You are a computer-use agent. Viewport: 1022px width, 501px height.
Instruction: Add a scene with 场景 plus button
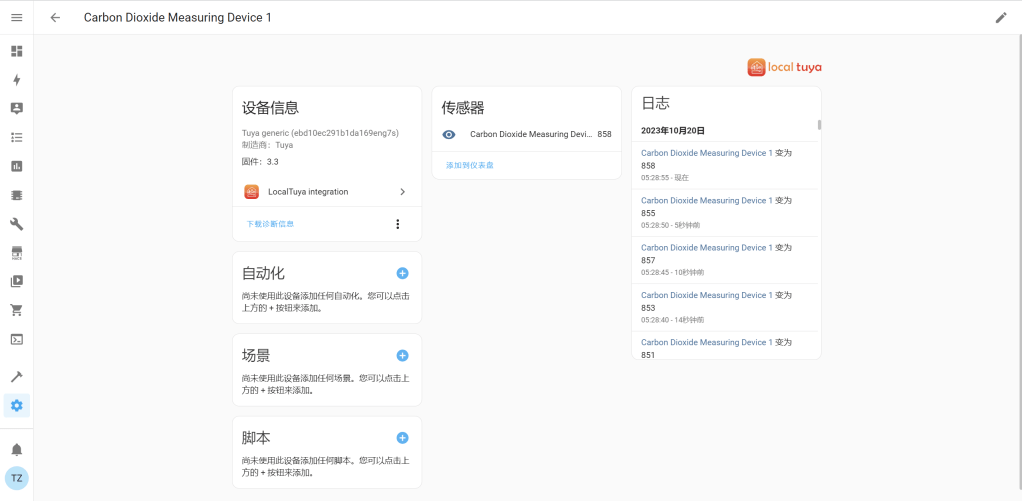pos(402,355)
